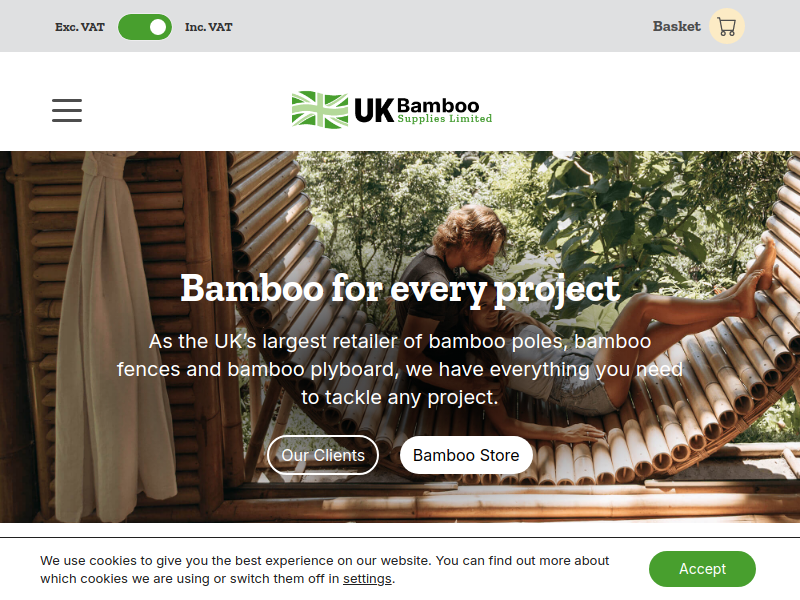
Task: Go to the Bamboo Store
Action: click(x=466, y=455)
